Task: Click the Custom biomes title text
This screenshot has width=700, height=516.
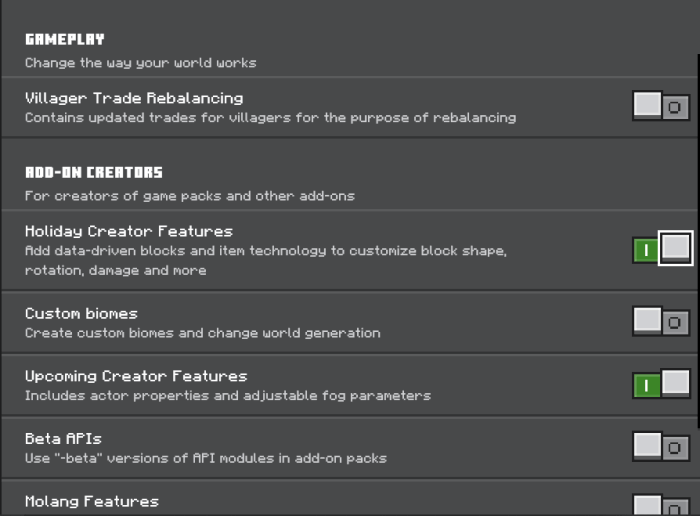Action: (x=81, y=313)
